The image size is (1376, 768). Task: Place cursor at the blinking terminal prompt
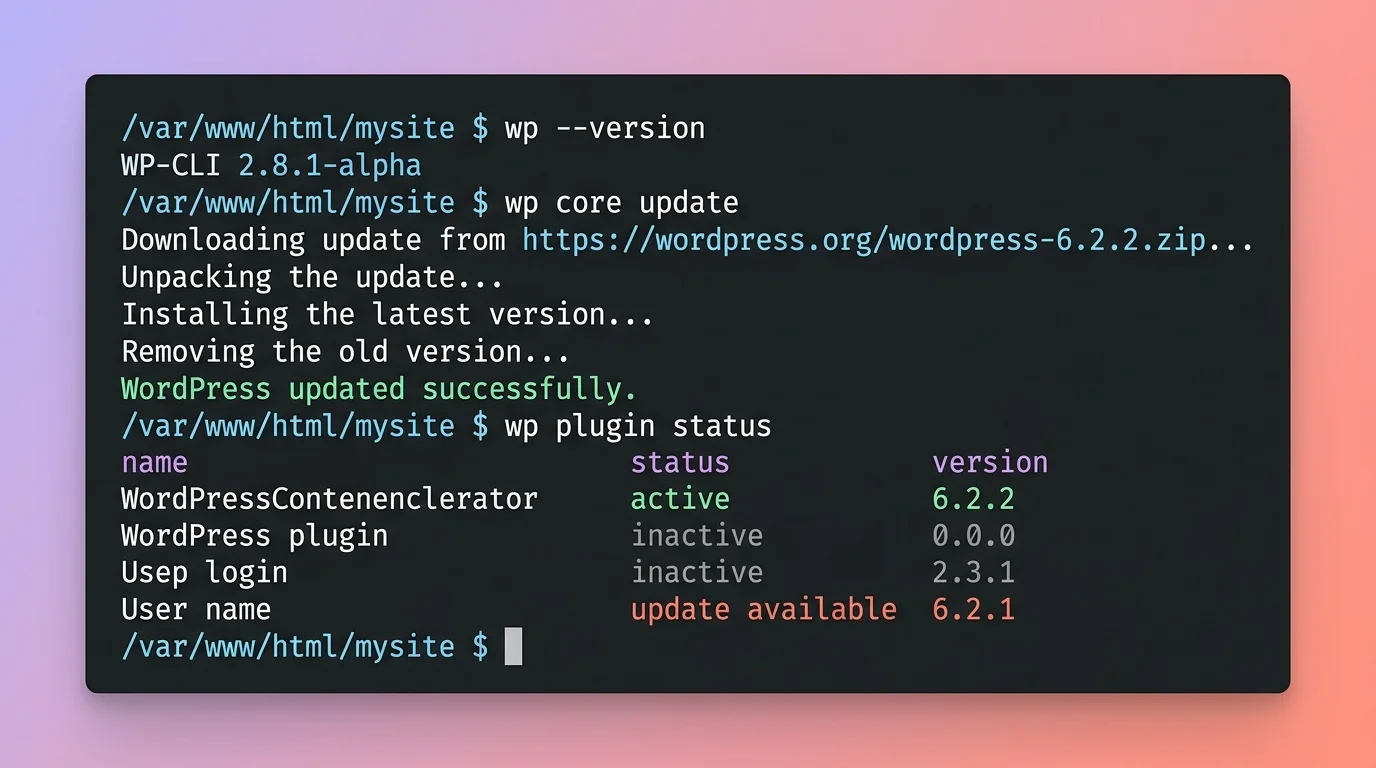click(x=511, y=646)
